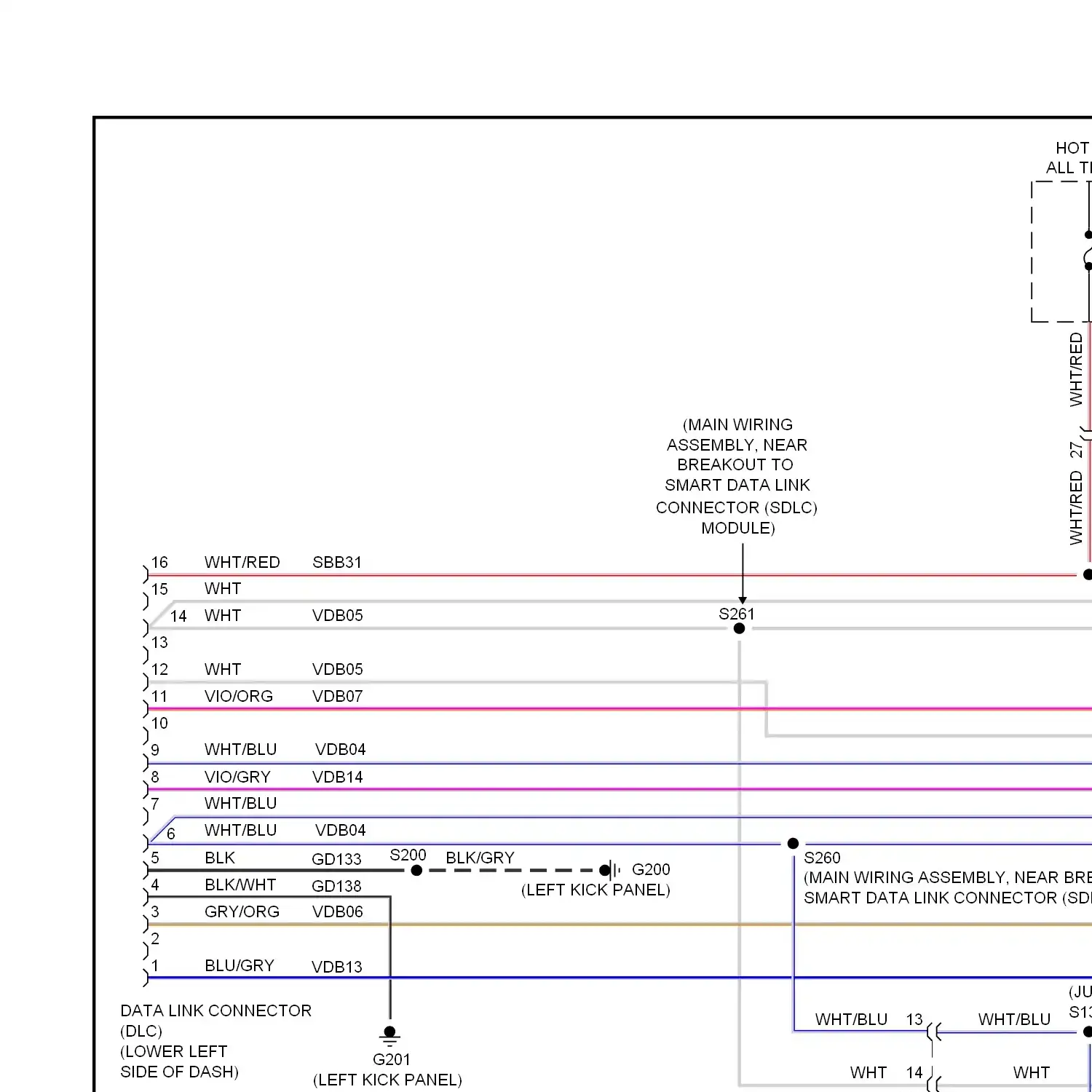The height and width of the screenshot is (1092, 1092).
Task: Click the VDB04 circuit label on pin 9
Action: pos(341,749)
